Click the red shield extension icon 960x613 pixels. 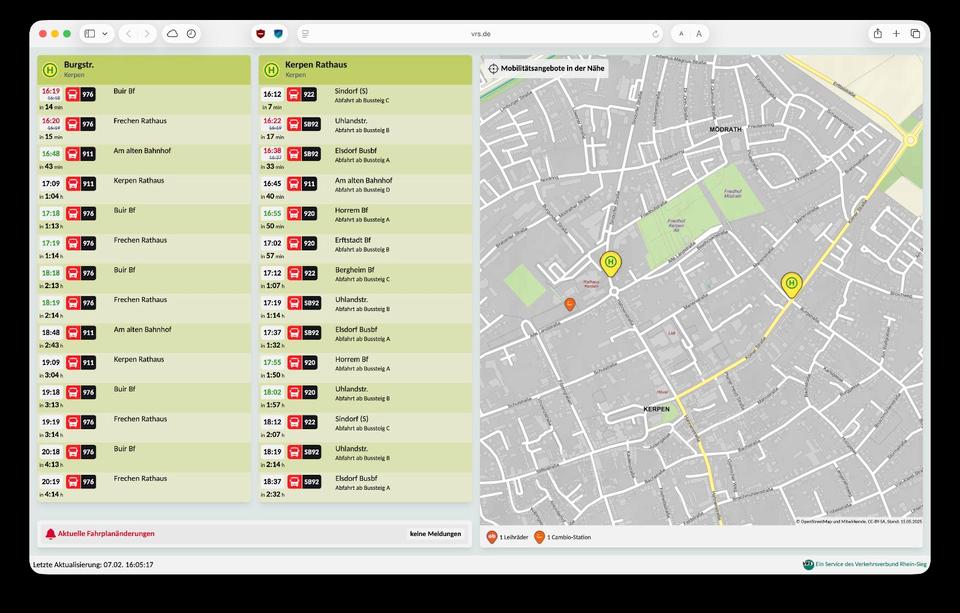[261, 34]
